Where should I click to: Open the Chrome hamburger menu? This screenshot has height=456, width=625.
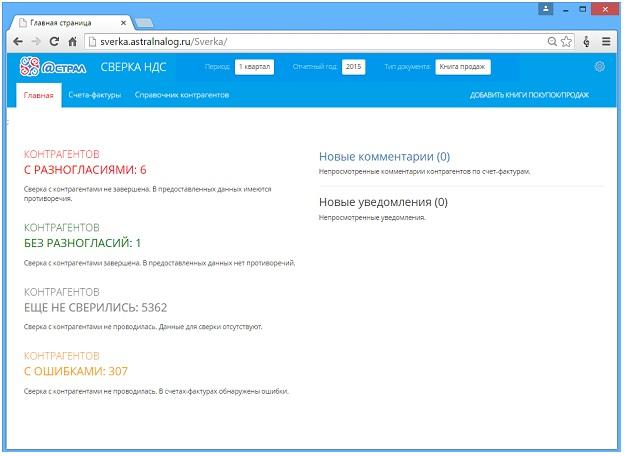tap(606, 41)
